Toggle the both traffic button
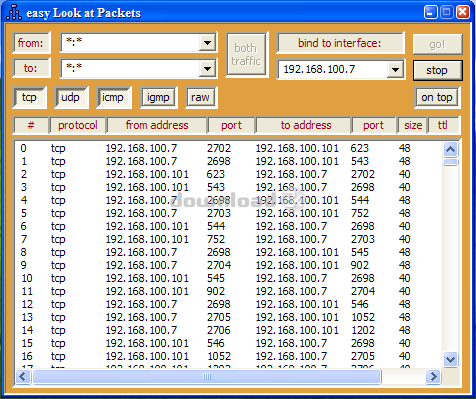476x399 pixels. (246, 54)
